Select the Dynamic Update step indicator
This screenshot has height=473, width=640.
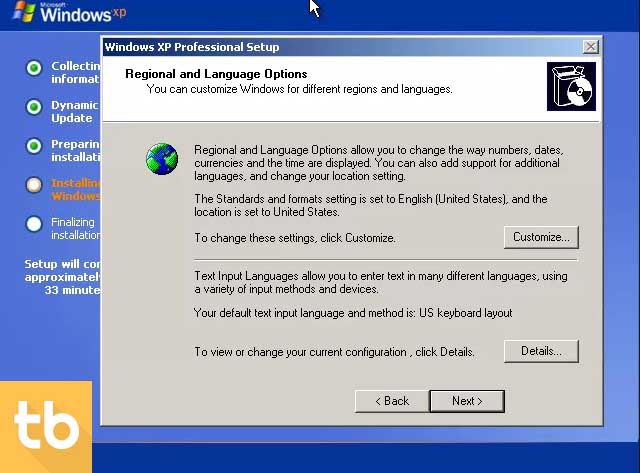pos(34,107)
